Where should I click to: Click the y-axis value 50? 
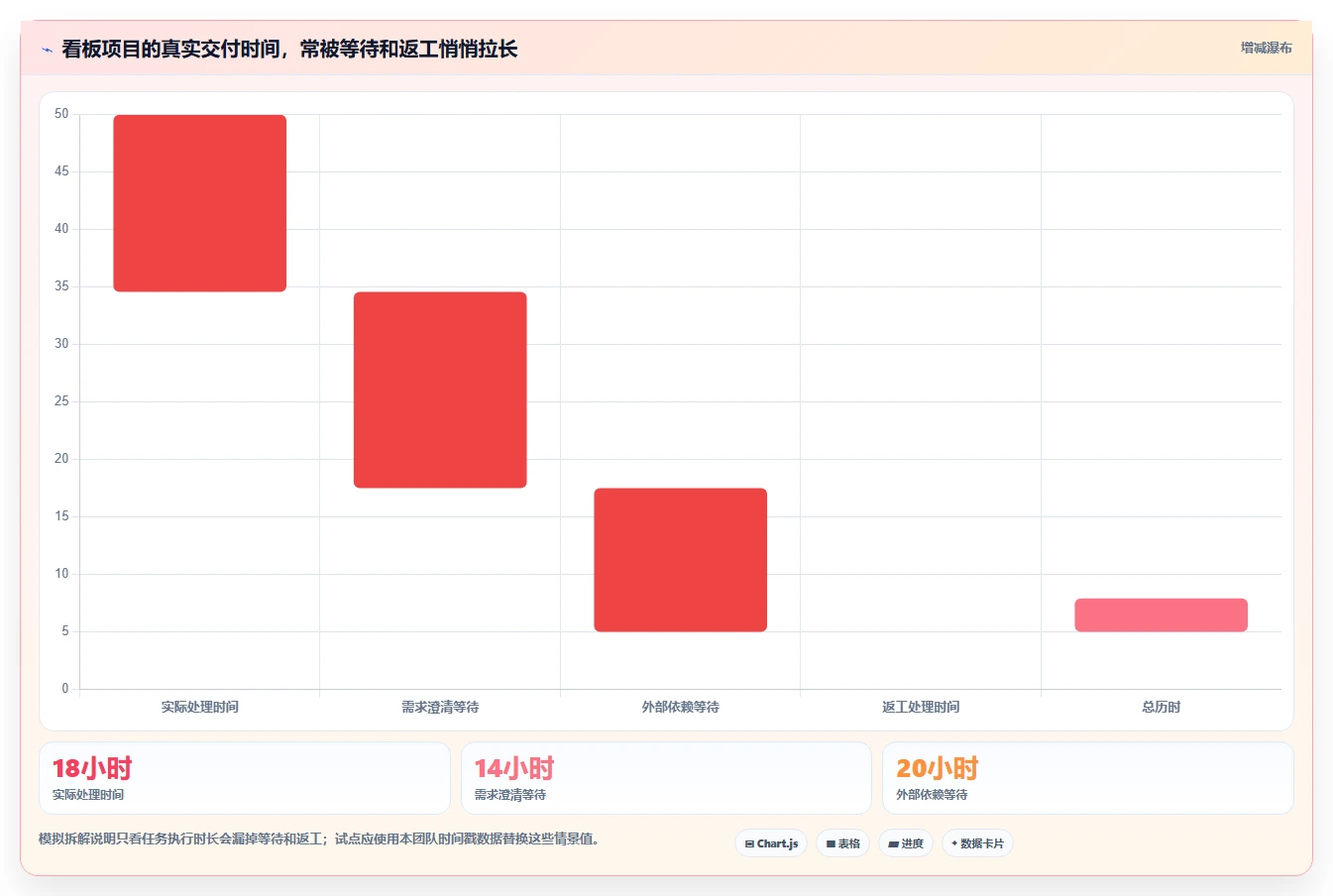coord(61,114)
